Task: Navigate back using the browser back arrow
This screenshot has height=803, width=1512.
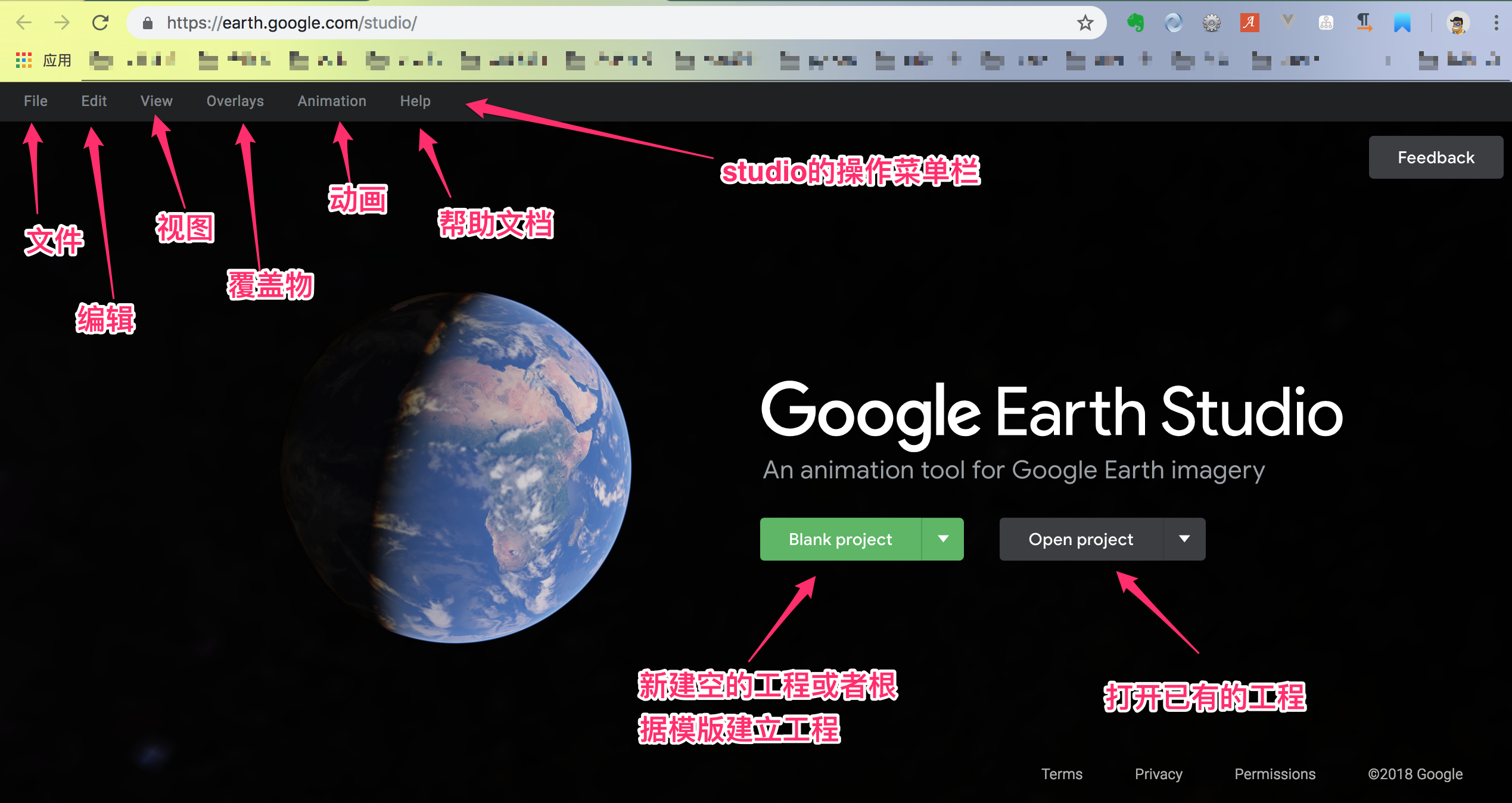Action: [x=23, y=23]
